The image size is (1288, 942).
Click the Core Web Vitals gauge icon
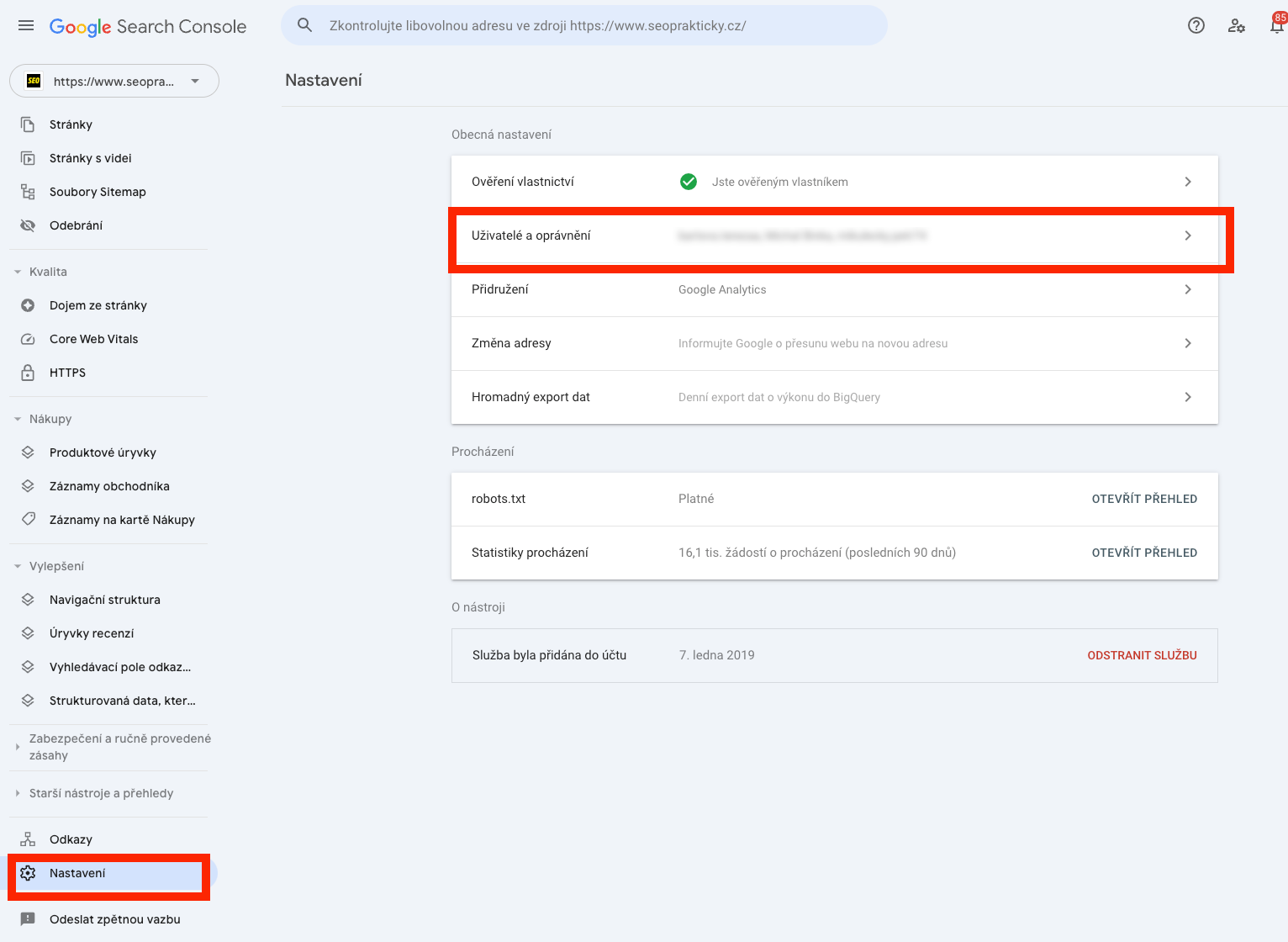click(28, 339)
